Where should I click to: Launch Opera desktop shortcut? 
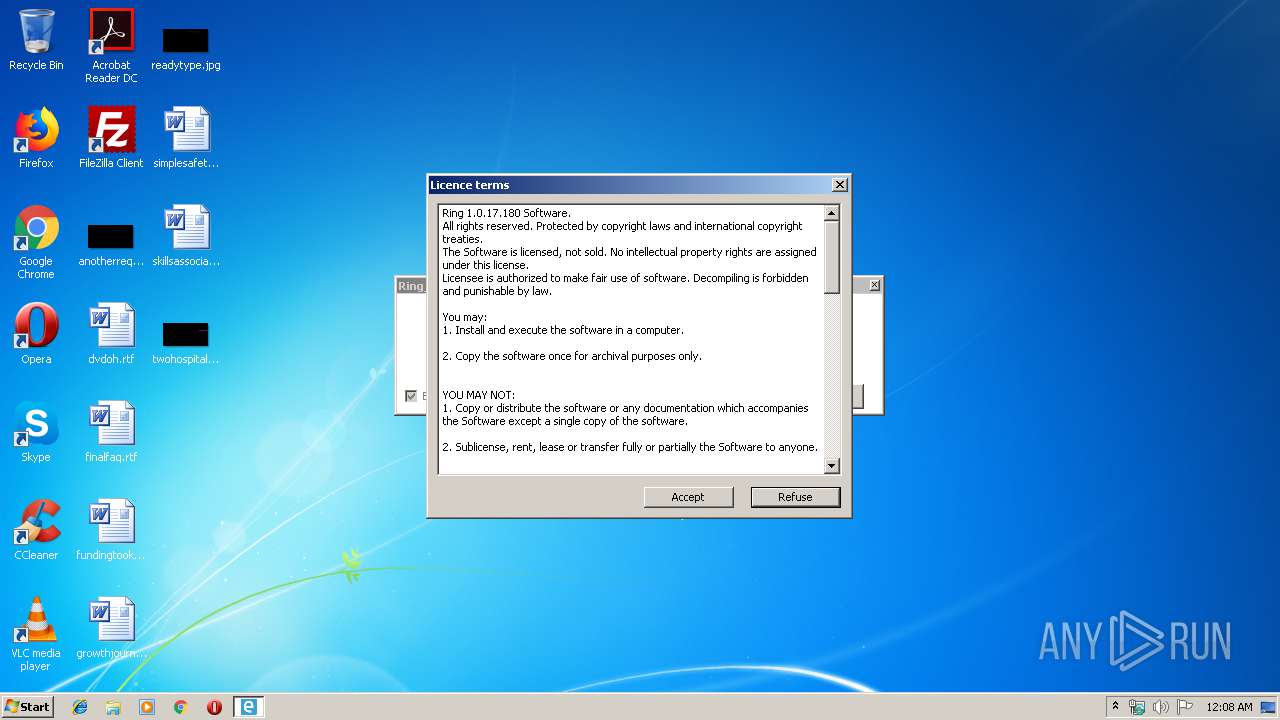point(36,334)
